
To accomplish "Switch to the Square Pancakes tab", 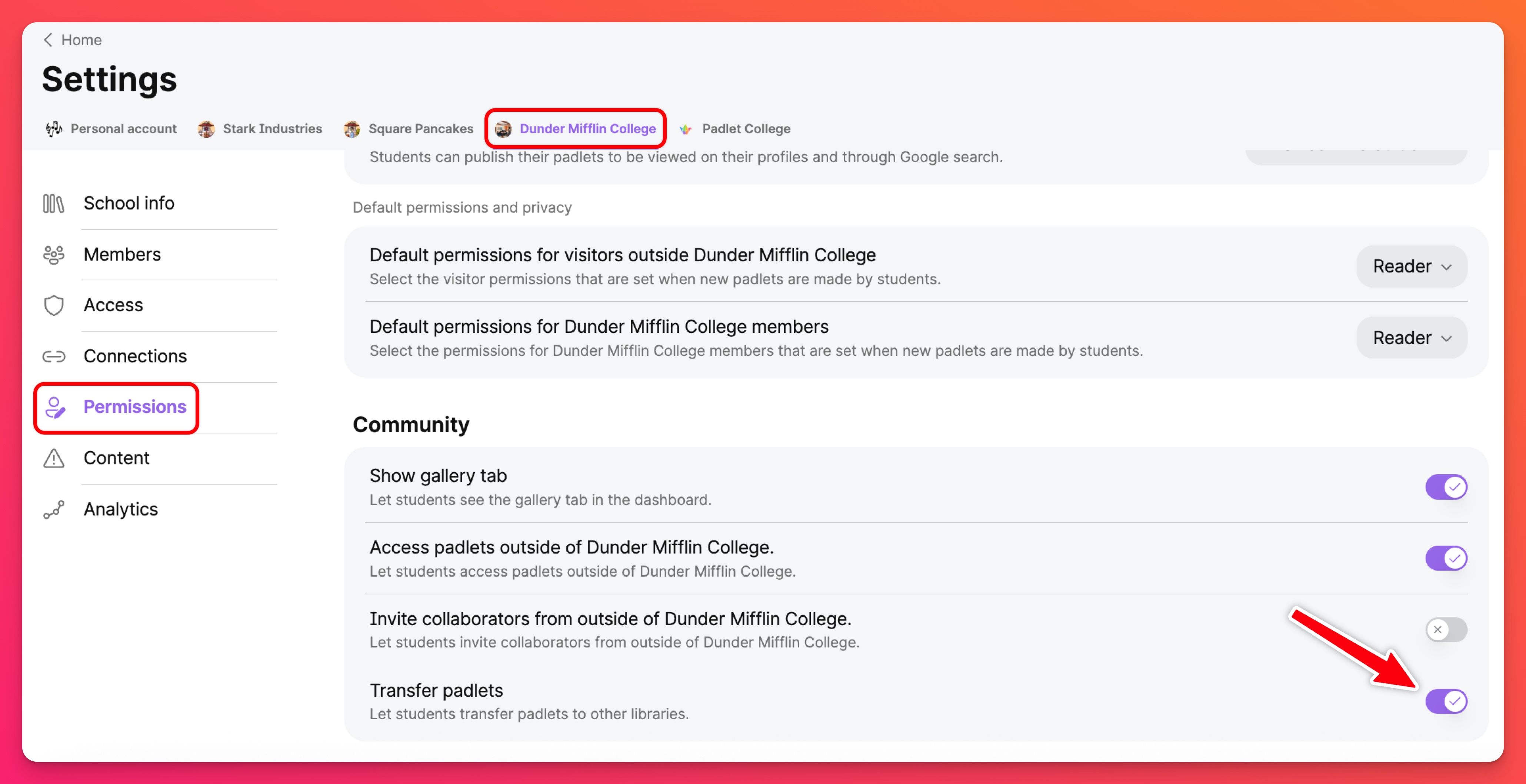I will pos(420,129).
